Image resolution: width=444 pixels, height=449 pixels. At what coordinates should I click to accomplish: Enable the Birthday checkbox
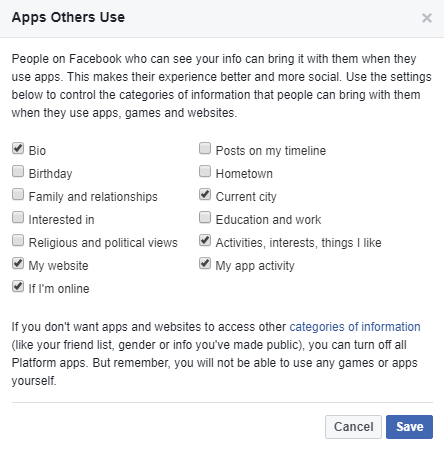[18, 171]
